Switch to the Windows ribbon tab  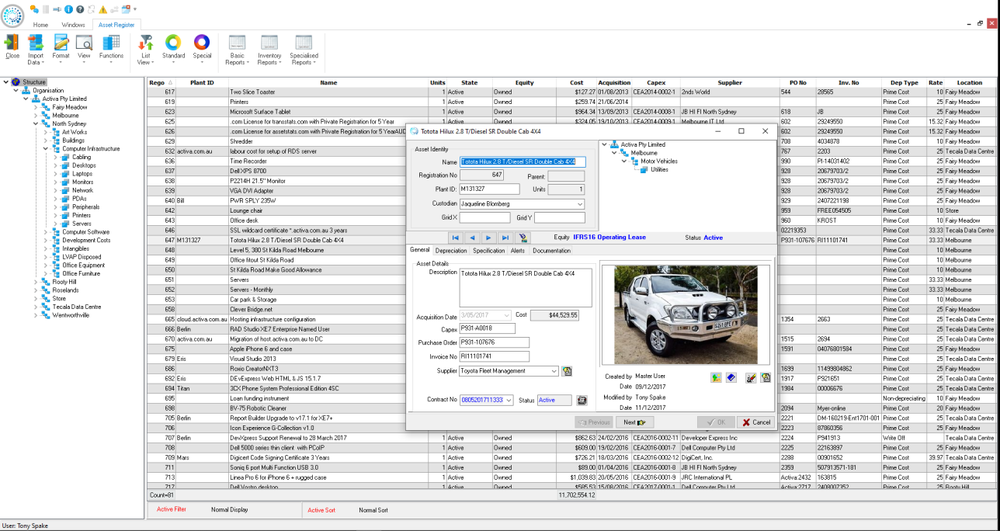point(73,25)
